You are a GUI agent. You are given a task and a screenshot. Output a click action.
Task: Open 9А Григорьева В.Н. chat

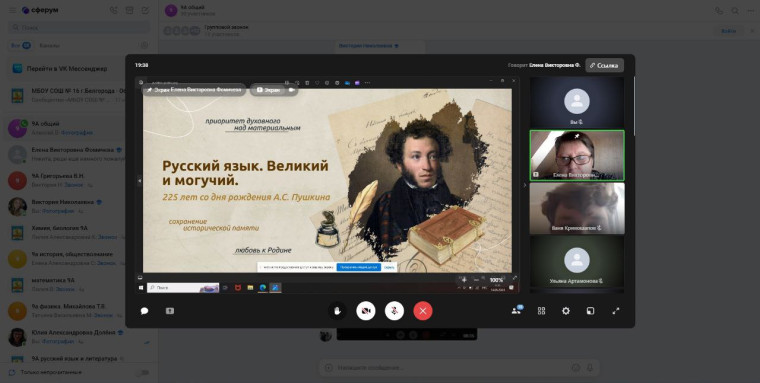[x=79, y=180]
